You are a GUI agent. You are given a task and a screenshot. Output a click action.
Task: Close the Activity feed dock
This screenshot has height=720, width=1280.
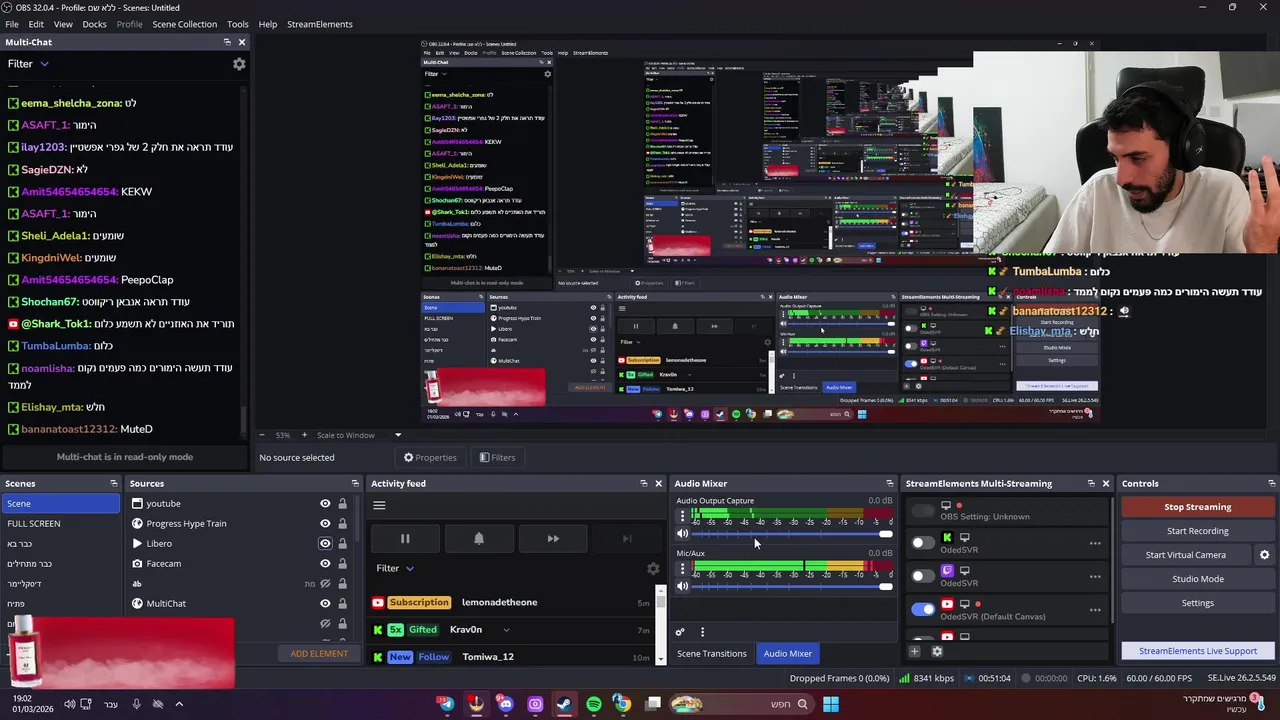pos(658,484)
